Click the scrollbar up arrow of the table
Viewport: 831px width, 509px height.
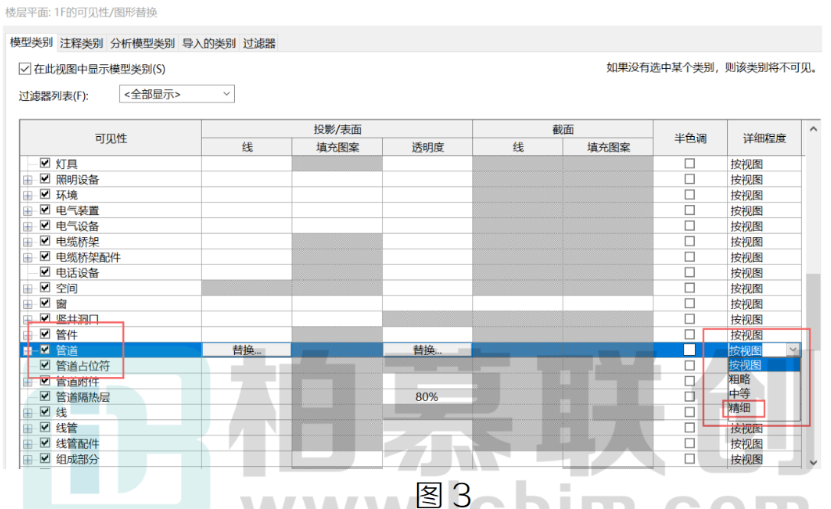[x=814, y=129]
